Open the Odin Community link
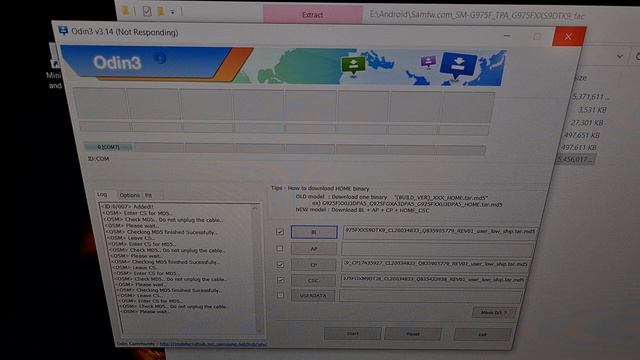 (213, 344)
